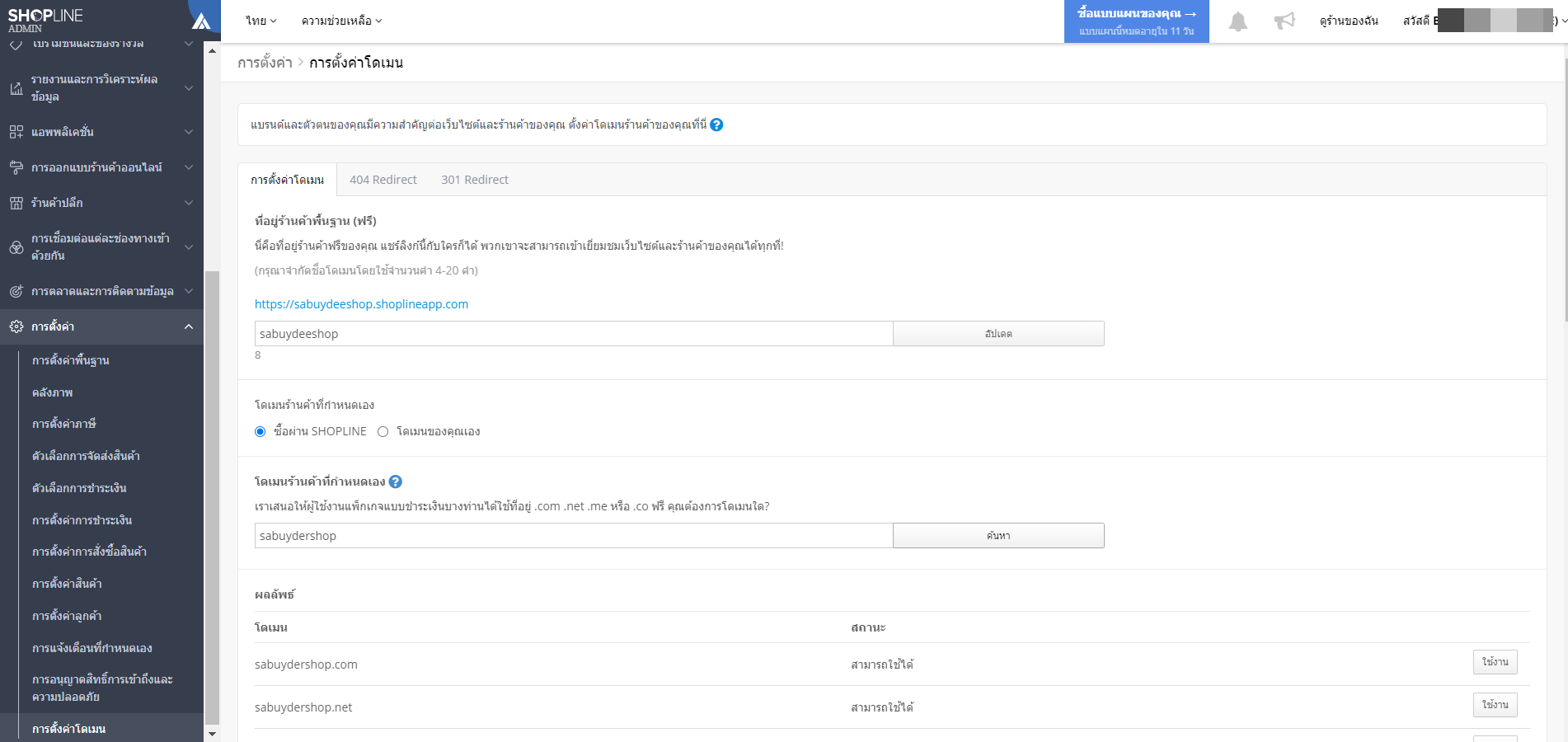This screenshot has height=742, width=1568.
Task: Click the reports and analytics chart icon
Action: tap(16, 88)
